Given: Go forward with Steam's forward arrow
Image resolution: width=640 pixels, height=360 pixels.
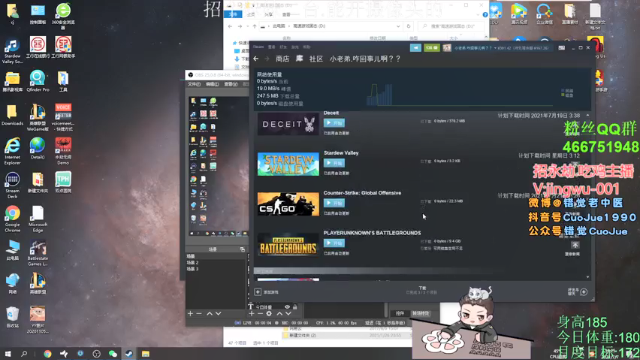Looking at the screenshot, I should click(x=267, y=59).
